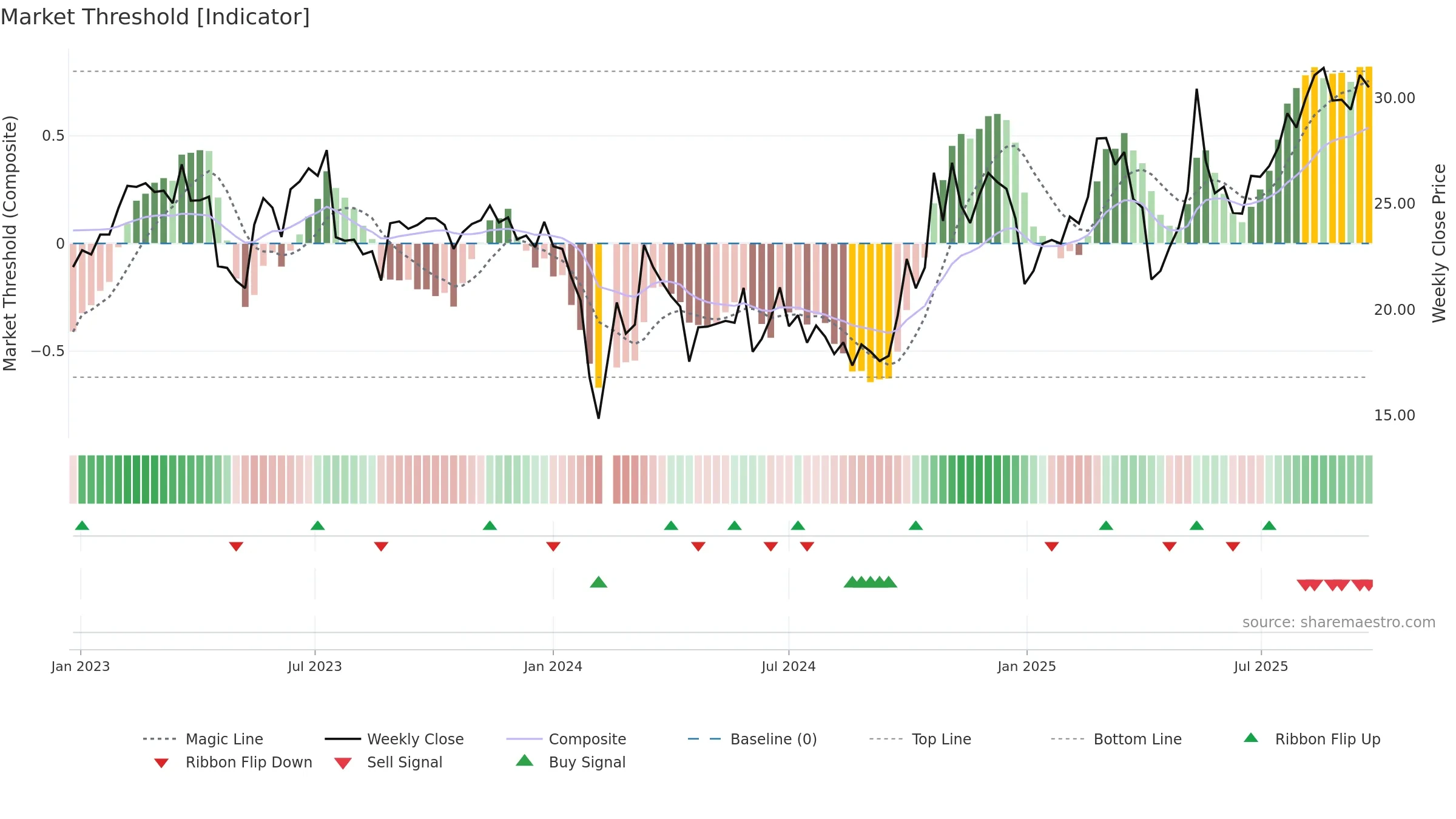
Task: Click the −0.5 left axis tick label
Action: point(48,351)
